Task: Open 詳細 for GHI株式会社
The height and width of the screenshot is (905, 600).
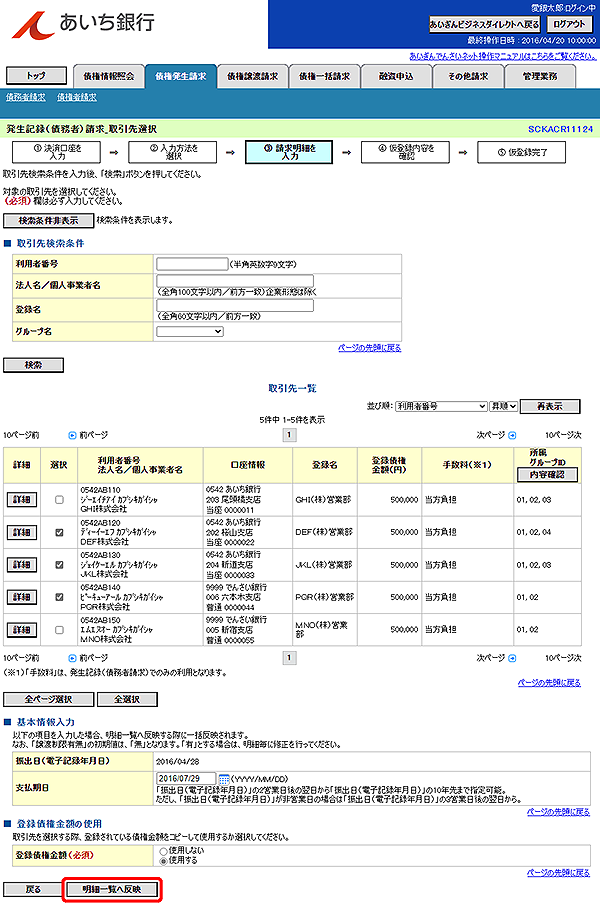Action: click(22, 500)
